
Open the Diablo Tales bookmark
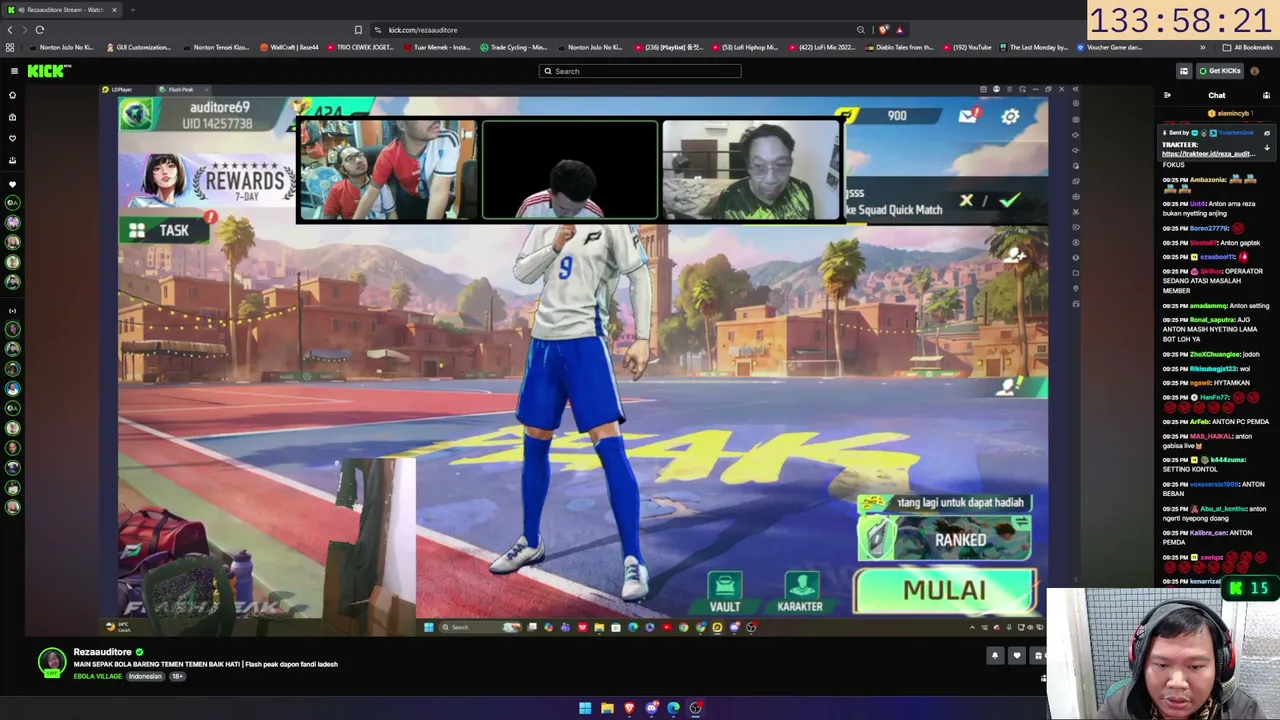click(900, 47)
